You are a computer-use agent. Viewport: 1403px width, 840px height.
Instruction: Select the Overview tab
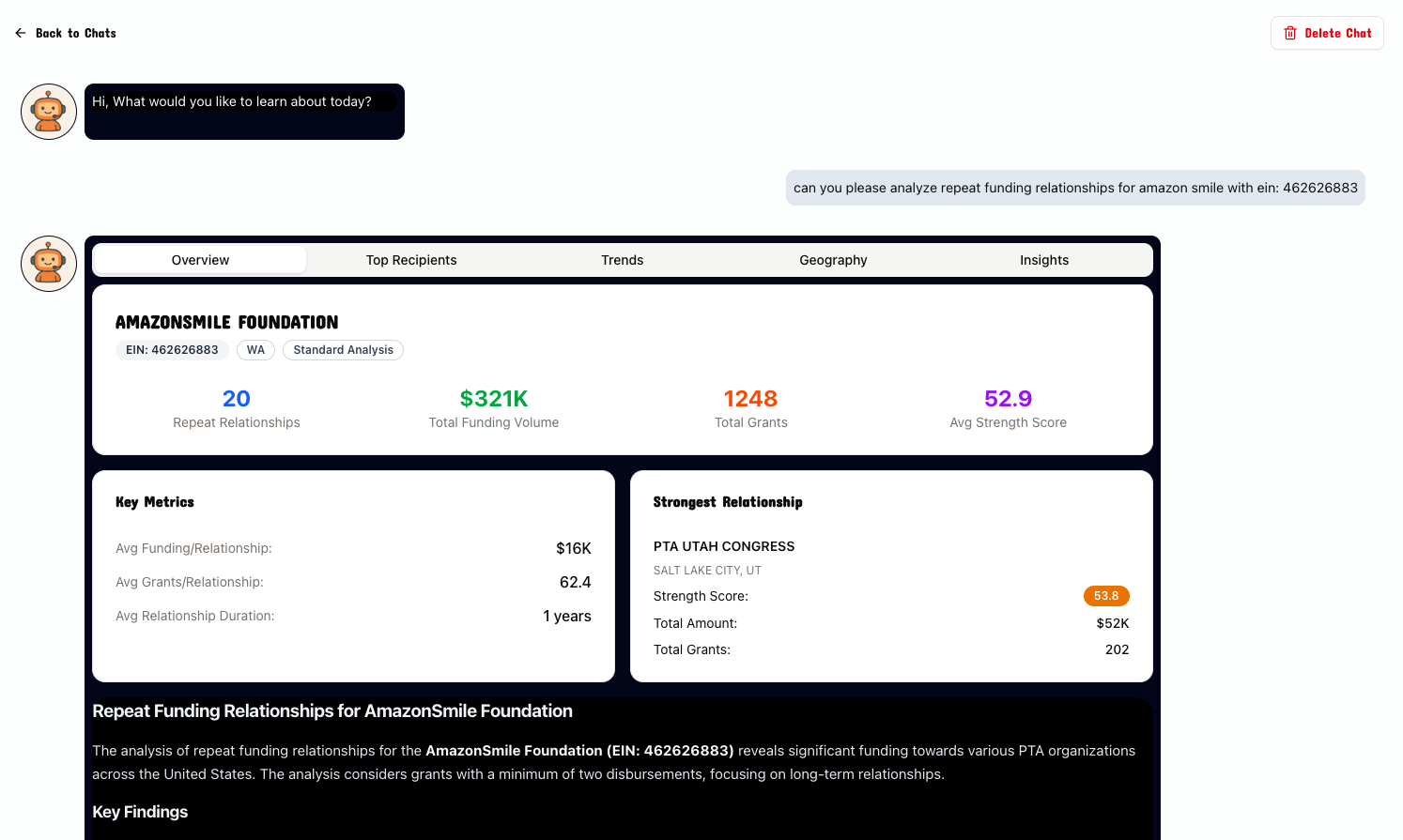coord(200,260)
